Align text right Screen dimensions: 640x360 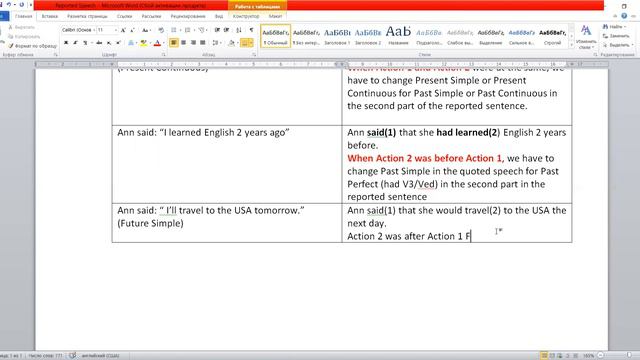pyautogui.click(x=193, y=42)
